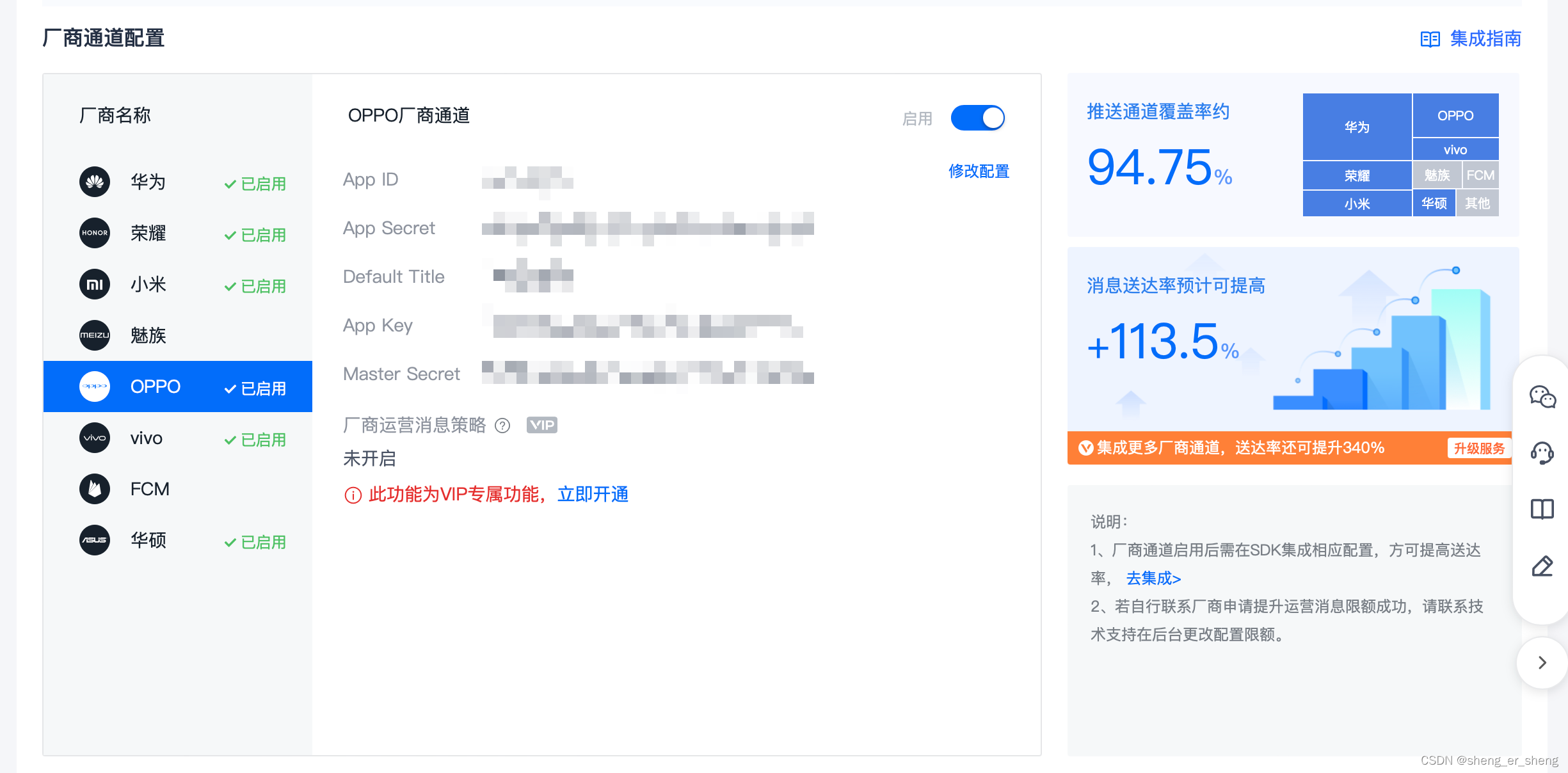Screen dimensions: 1568x773
Task: Click the question mark help icon beside 厂商运营消息策略
Action: pyautogui.click(x=503, y=426)
